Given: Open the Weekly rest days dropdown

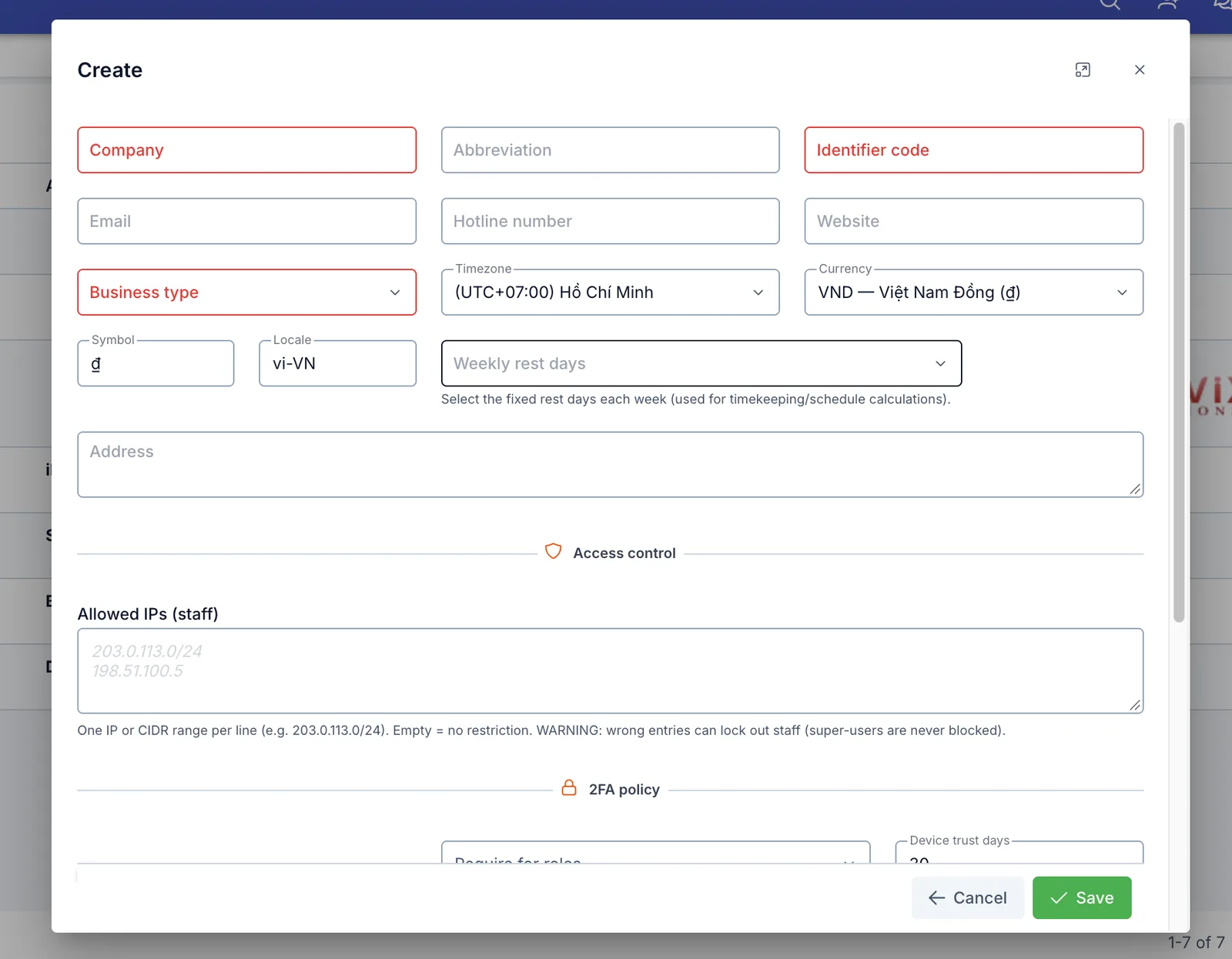Looking at the screenshot, I should click(701, 363).
